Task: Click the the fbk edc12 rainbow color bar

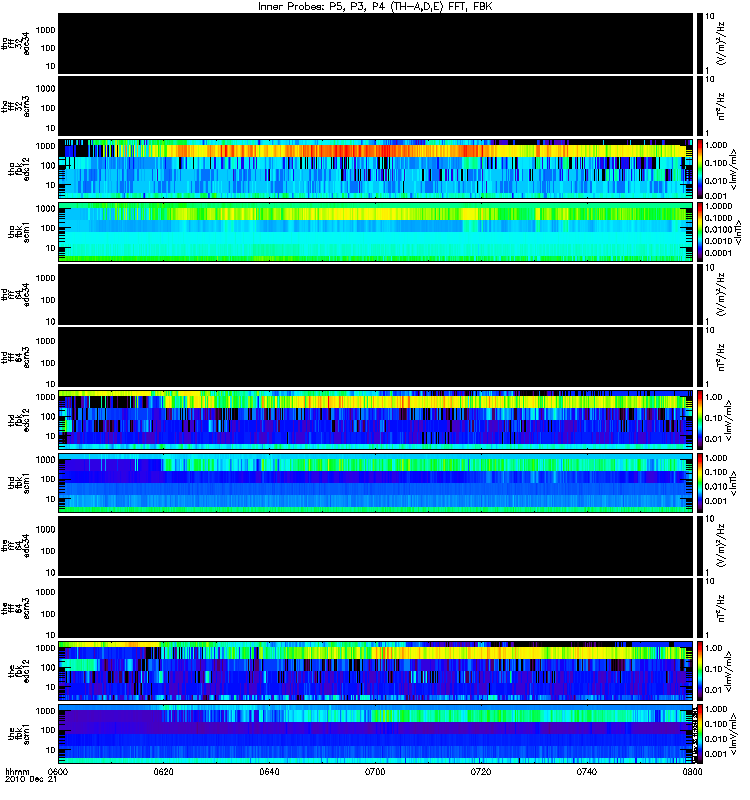Action: point(700,671)
